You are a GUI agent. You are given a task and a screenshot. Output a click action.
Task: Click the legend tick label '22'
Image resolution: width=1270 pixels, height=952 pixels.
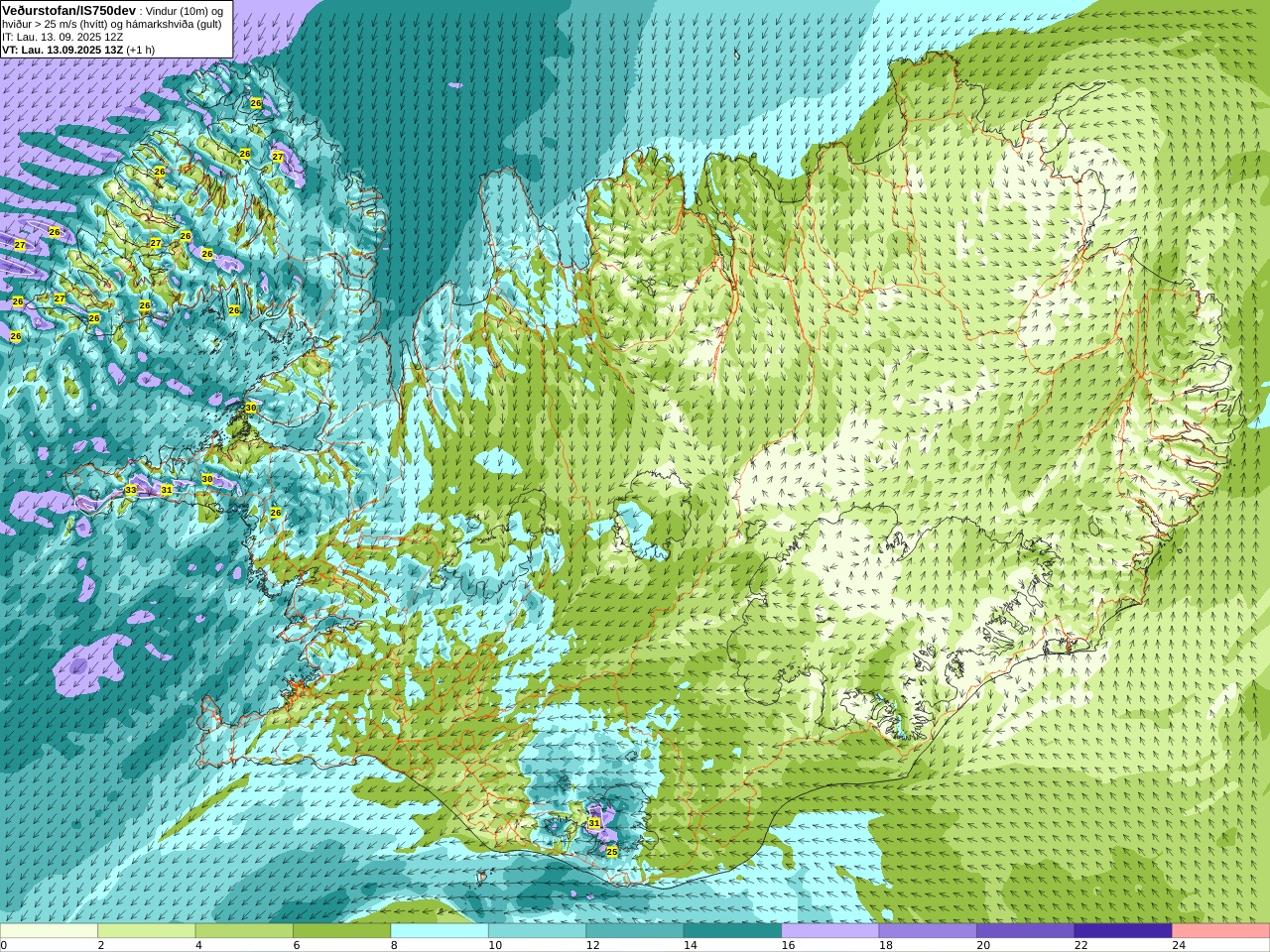point(1080,945)
